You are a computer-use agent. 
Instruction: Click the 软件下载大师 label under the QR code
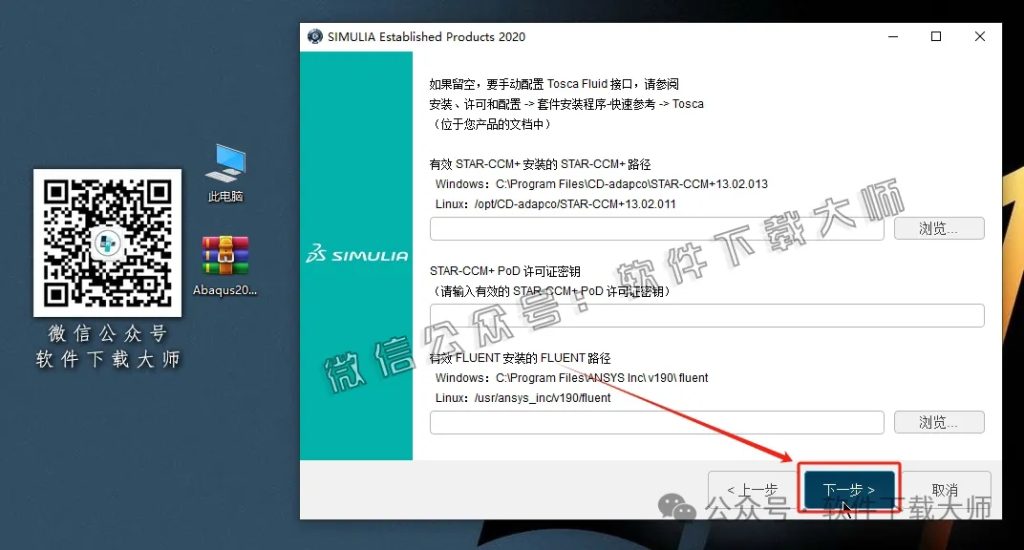click(108, 359)
